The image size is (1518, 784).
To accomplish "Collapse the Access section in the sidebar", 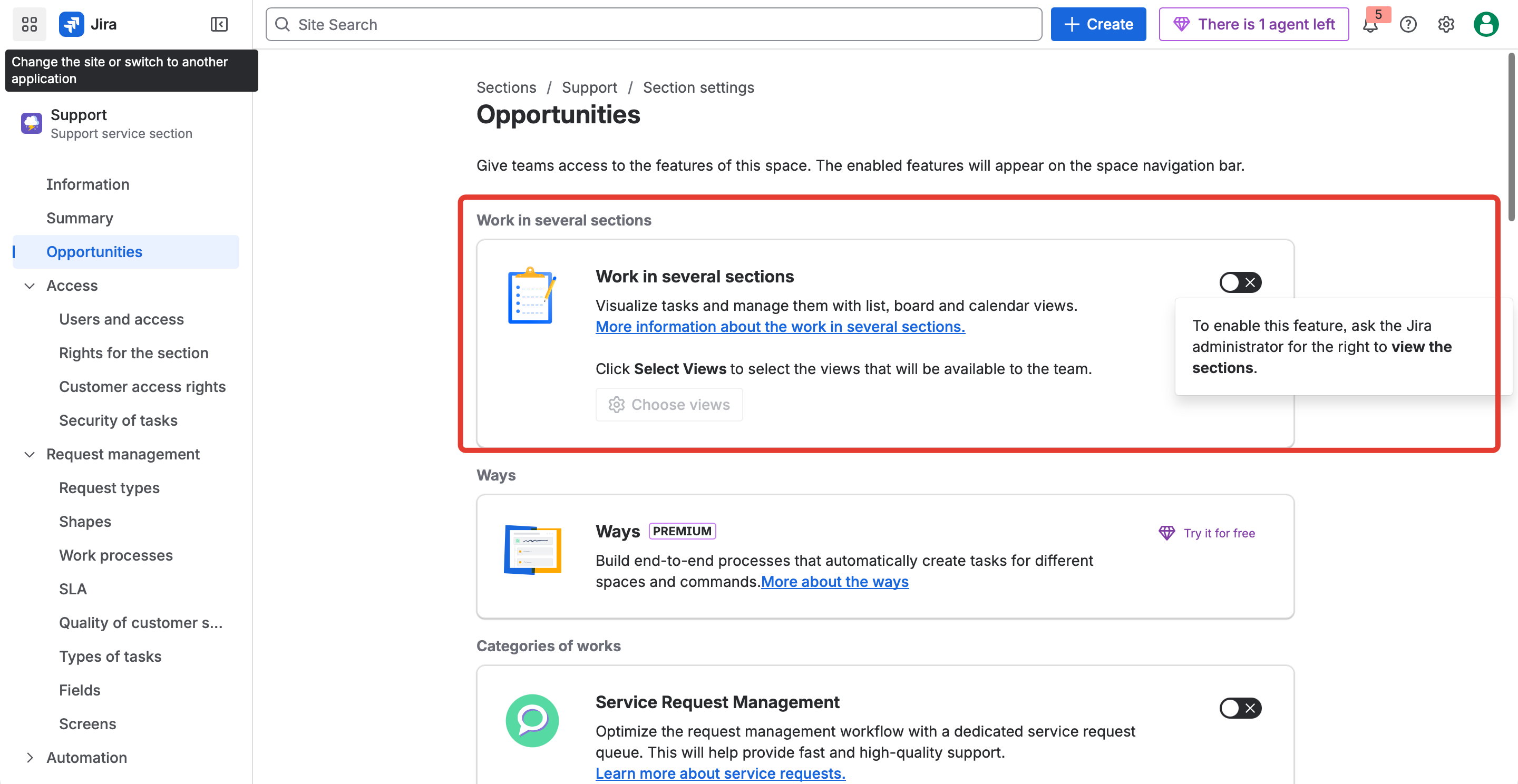I will pyautogui.click(x=30, y=286).
